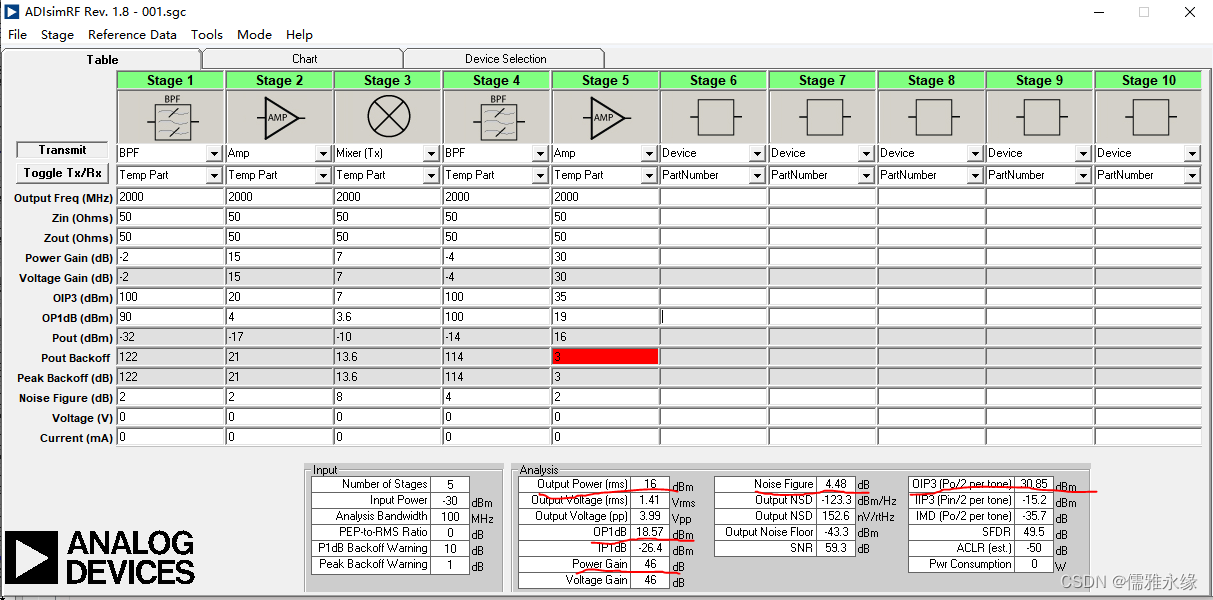This screenshot has height=600, width=1213.
Task: Edit Stage 3 Noise Figure value 8
Action: [388, 397]
